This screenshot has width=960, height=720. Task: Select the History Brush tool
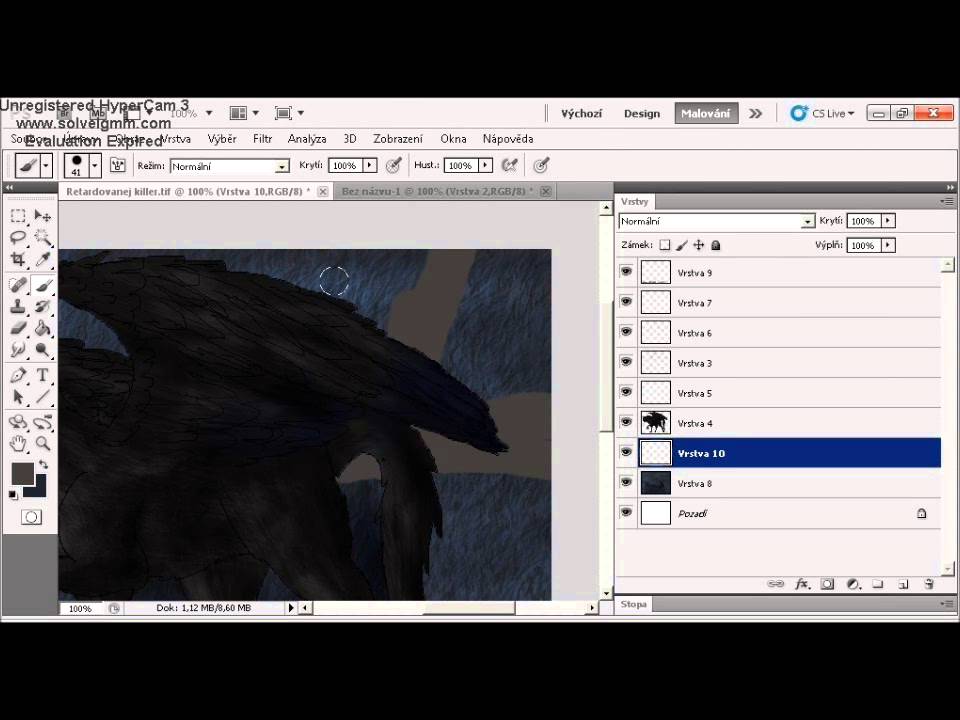pyautogui.click(x=42, y=306)
